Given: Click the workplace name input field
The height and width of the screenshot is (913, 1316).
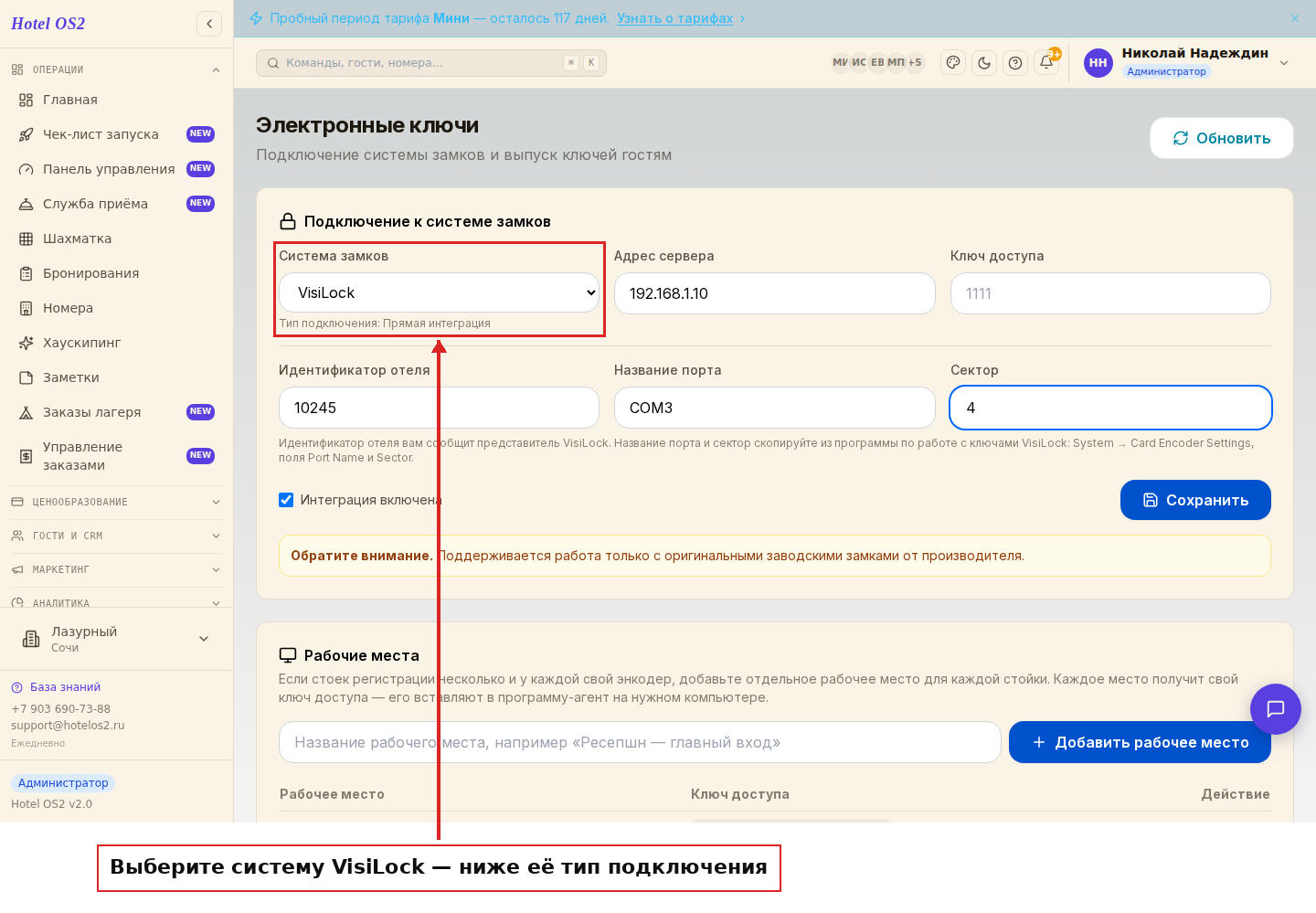Looking at the screenshot, I should click(640, 742).
